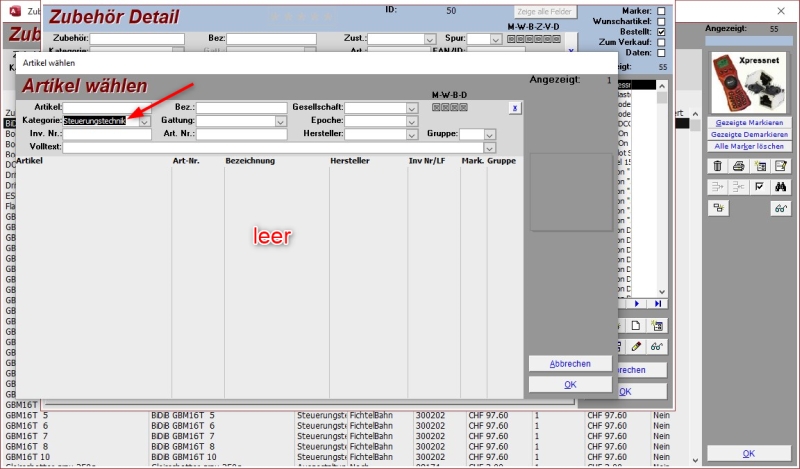
Task: Open the Kategorie dropdown in Artikel wählen
Action: [x=145, y=121]
